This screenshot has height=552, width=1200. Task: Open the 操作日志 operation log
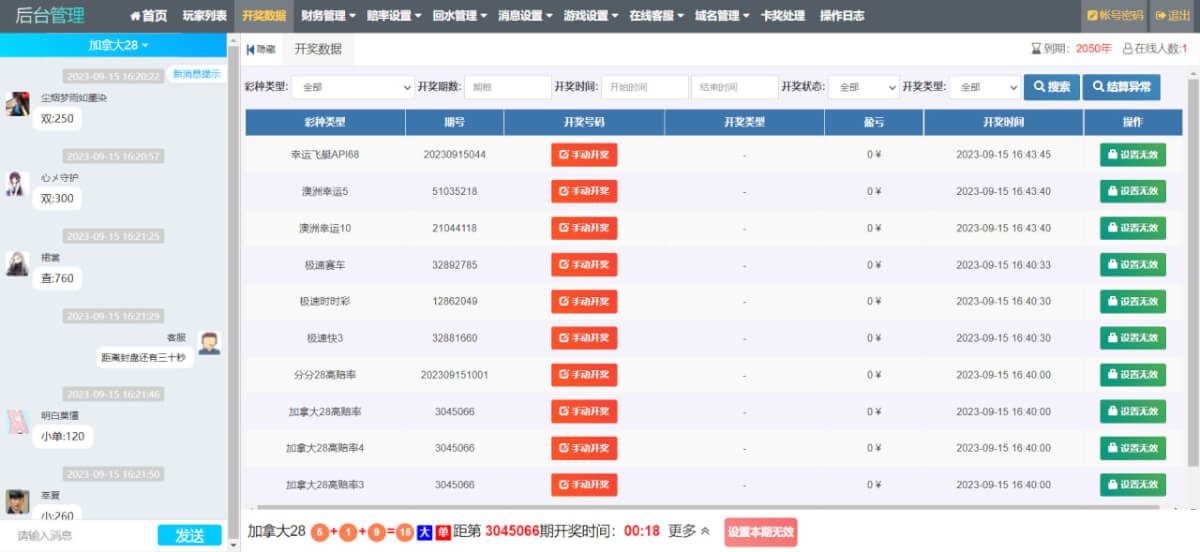[x=842, y=16]
